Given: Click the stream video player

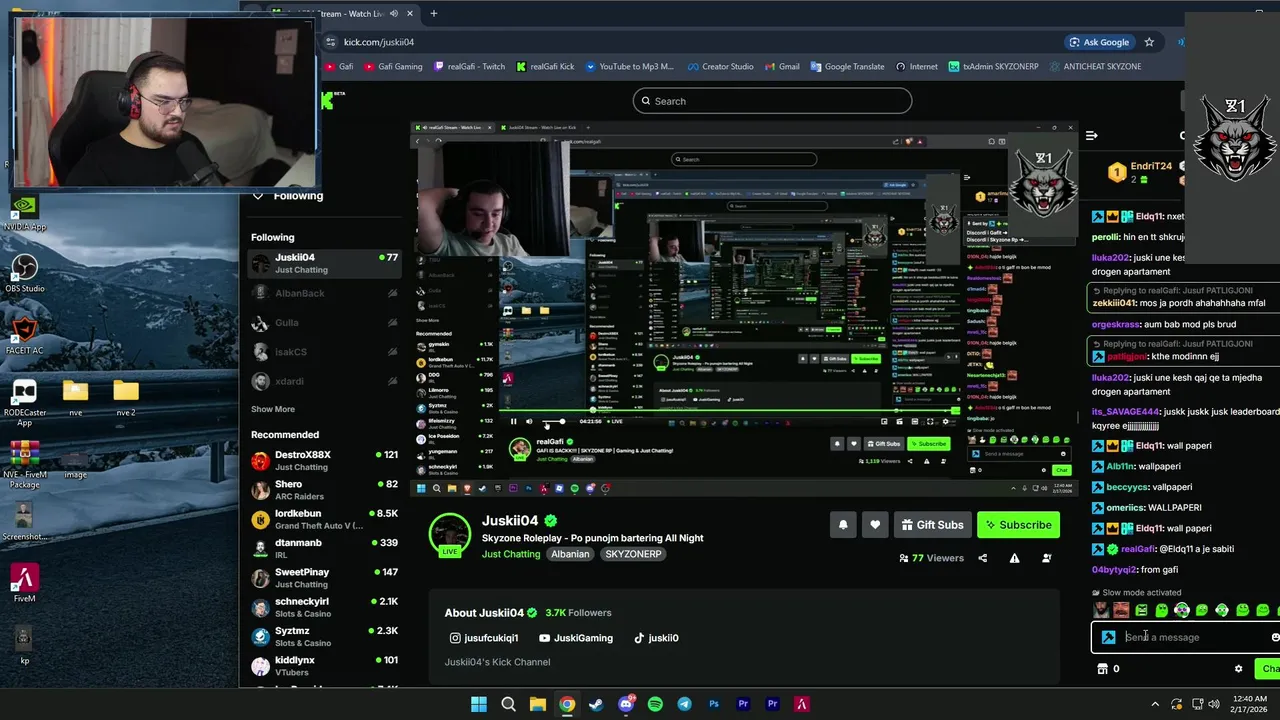Looking at the screenshot, I should 744,308.
